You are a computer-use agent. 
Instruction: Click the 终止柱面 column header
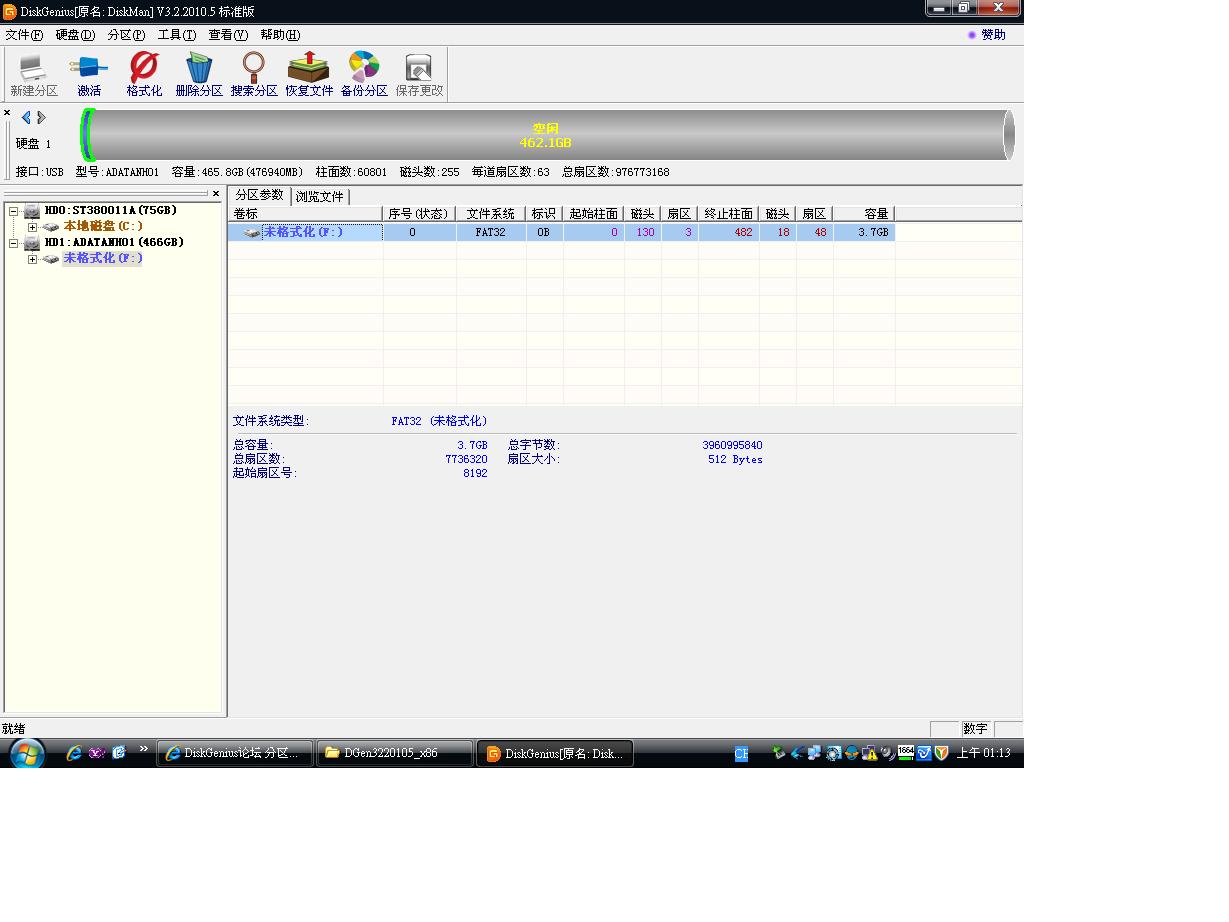pos(729,214)
